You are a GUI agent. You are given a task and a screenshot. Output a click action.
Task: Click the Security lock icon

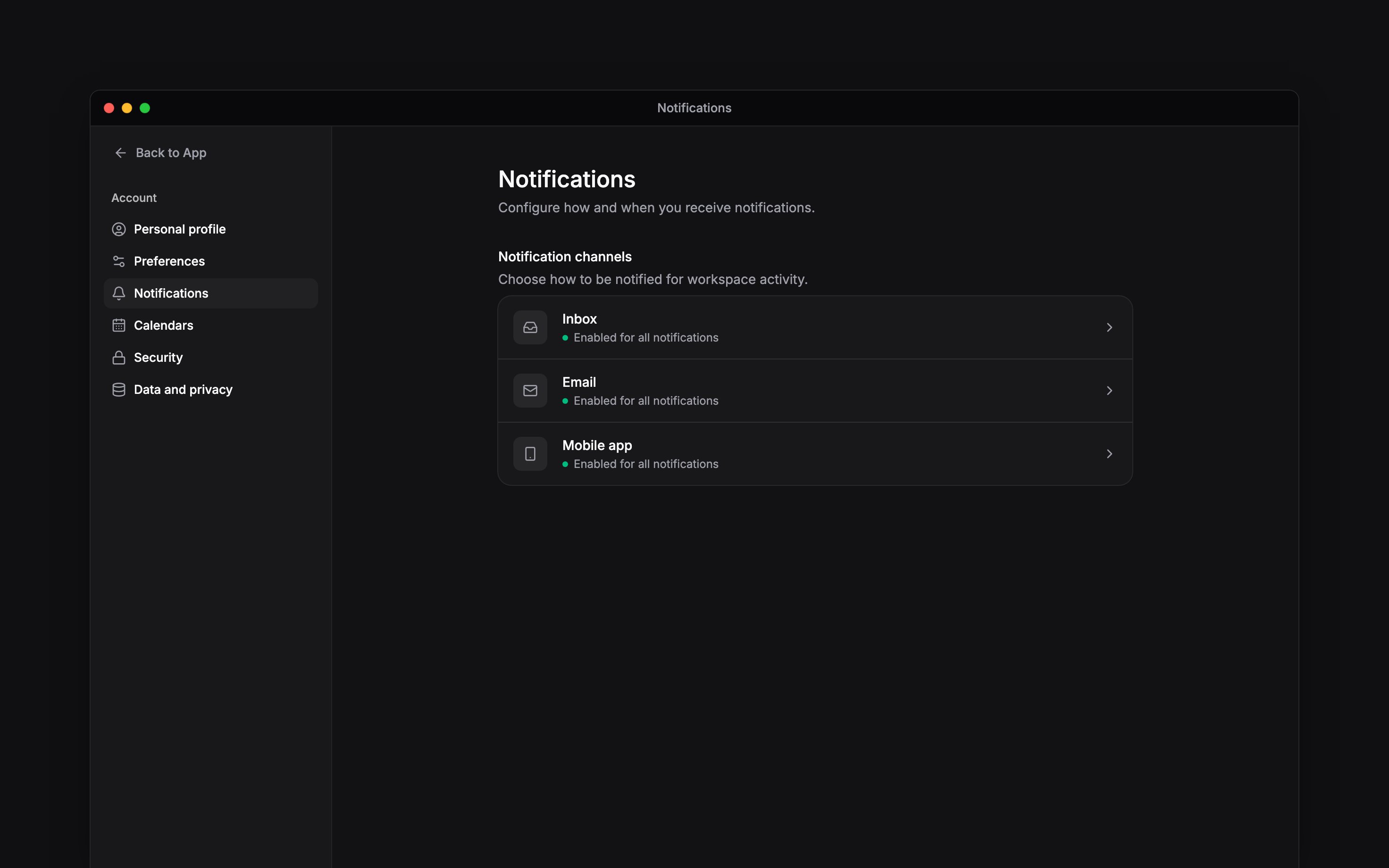pos(119,358)
